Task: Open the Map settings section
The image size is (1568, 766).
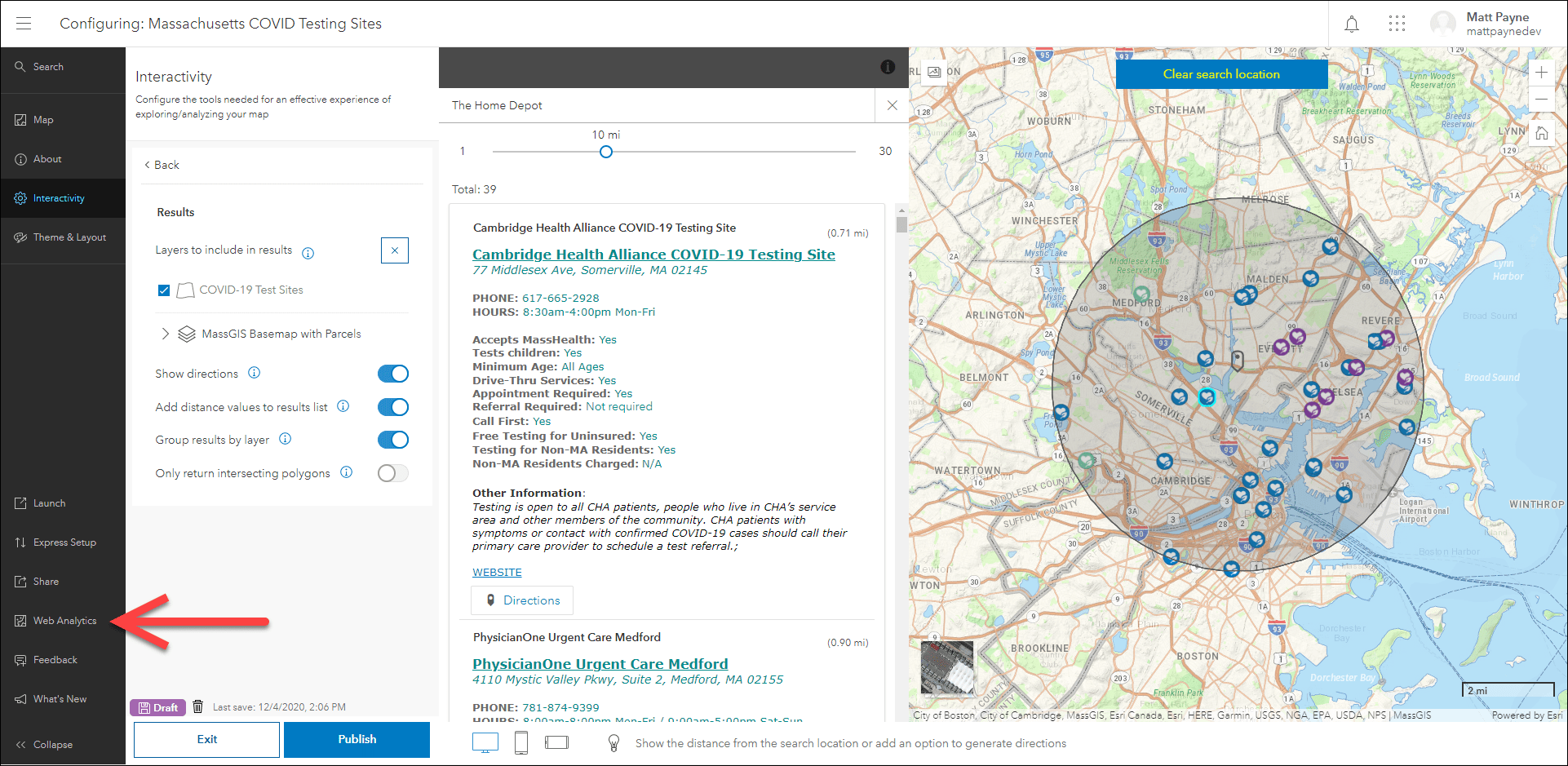Action: click(x=63, y=120)
